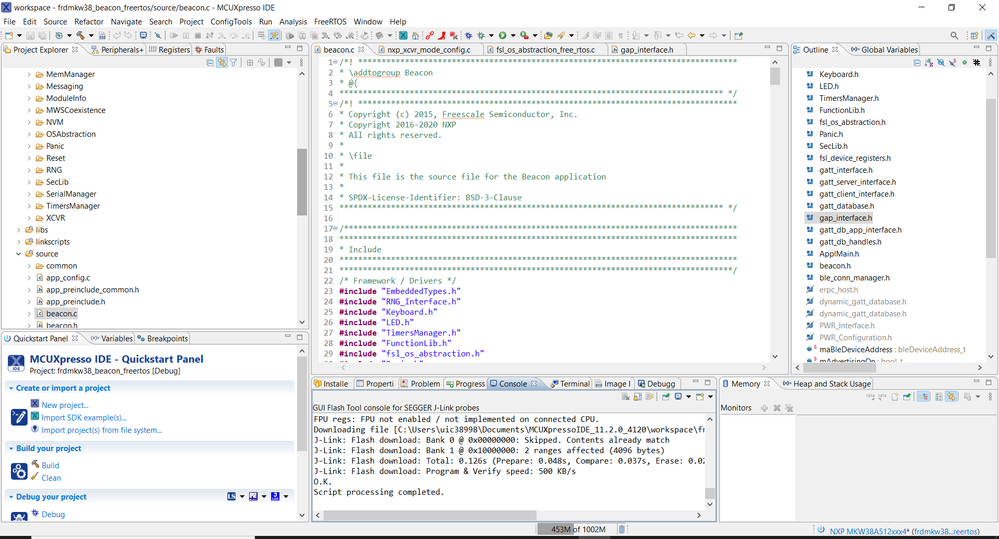Expand the common folder under source
Image resolution: width=999 pixels, height=539 pixels.
29,266
